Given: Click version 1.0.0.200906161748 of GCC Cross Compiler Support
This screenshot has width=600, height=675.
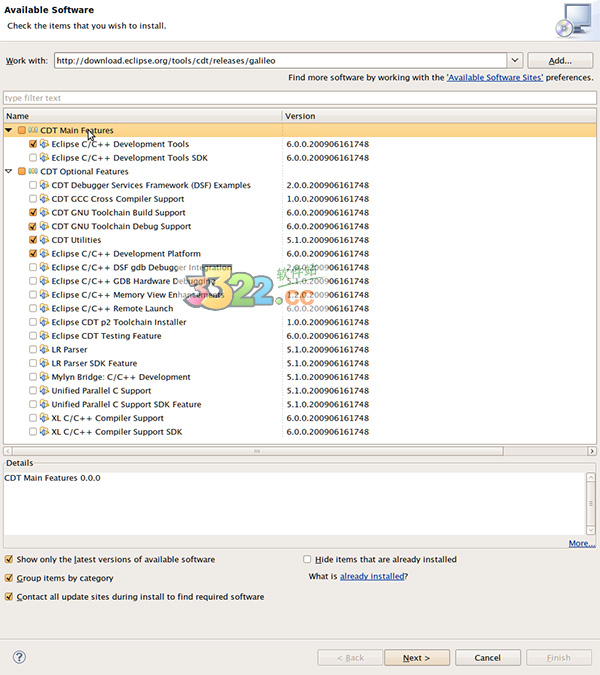Looking at the screenshot, I should tap(328, 199).
